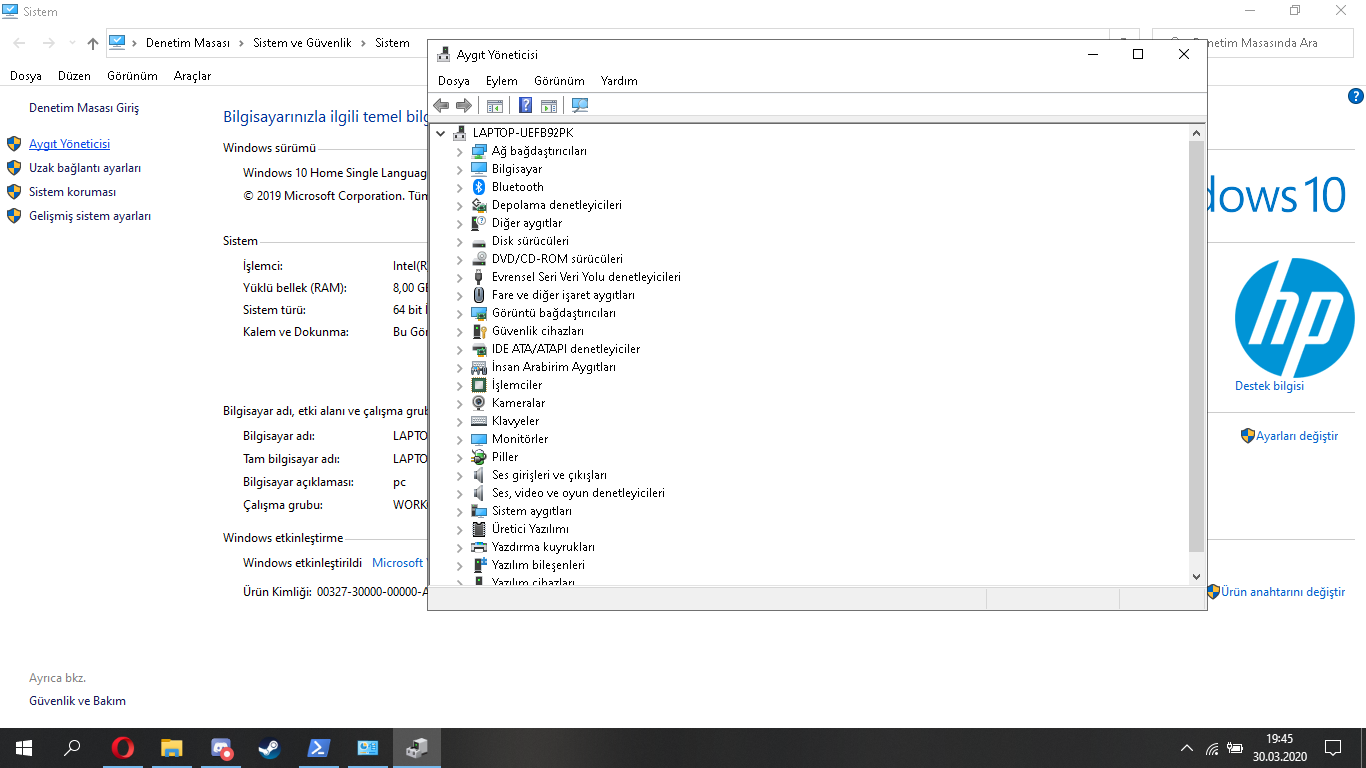Open the notification center icon in the taskbar
Viewport: 1366px width, 768px height.
pyautogui.click(x=1332, y=748)
